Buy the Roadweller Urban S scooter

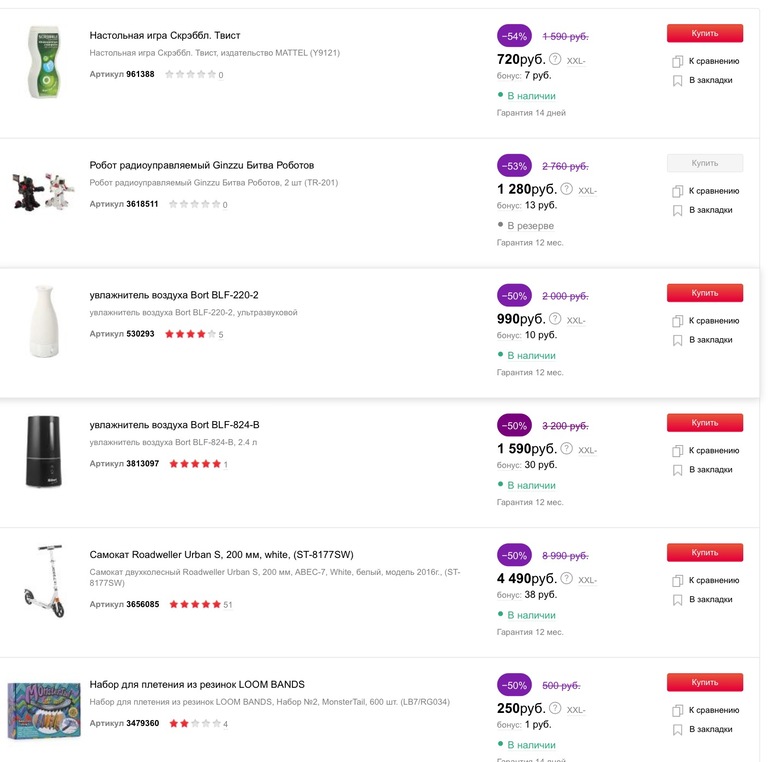tap(704, 552)
